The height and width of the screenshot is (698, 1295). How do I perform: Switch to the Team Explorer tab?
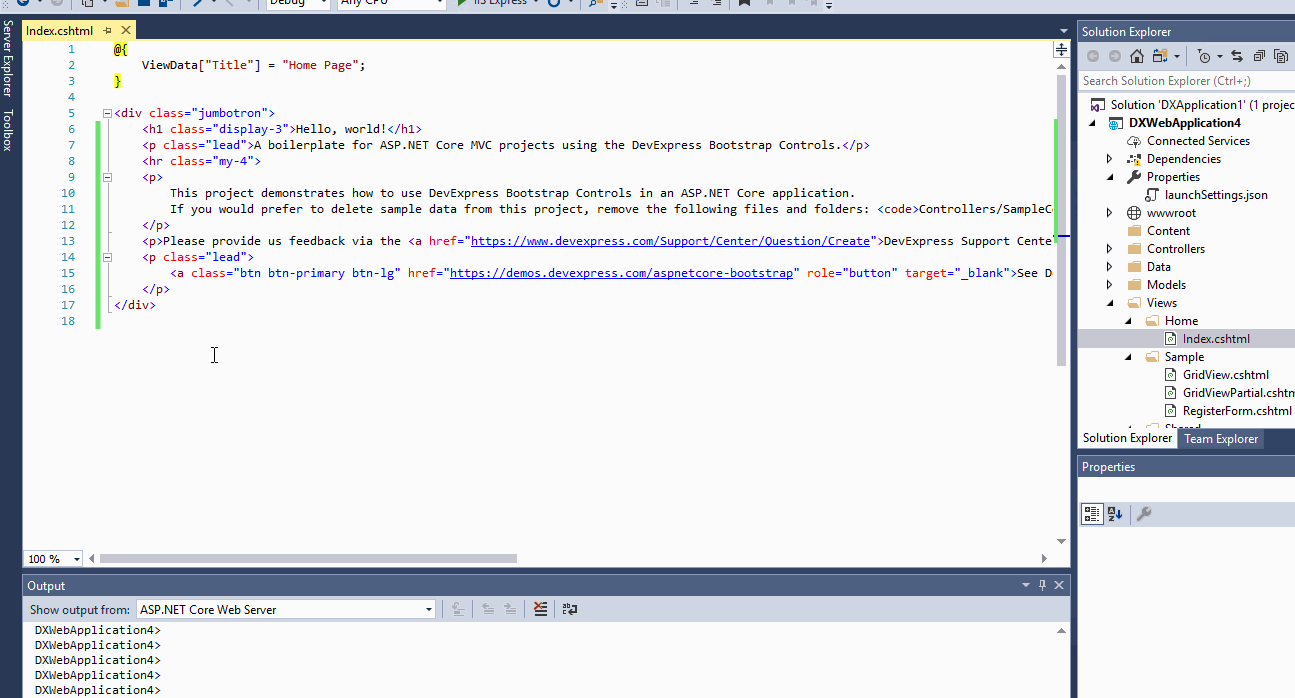pyautogui.click(x=1221, y=438)
